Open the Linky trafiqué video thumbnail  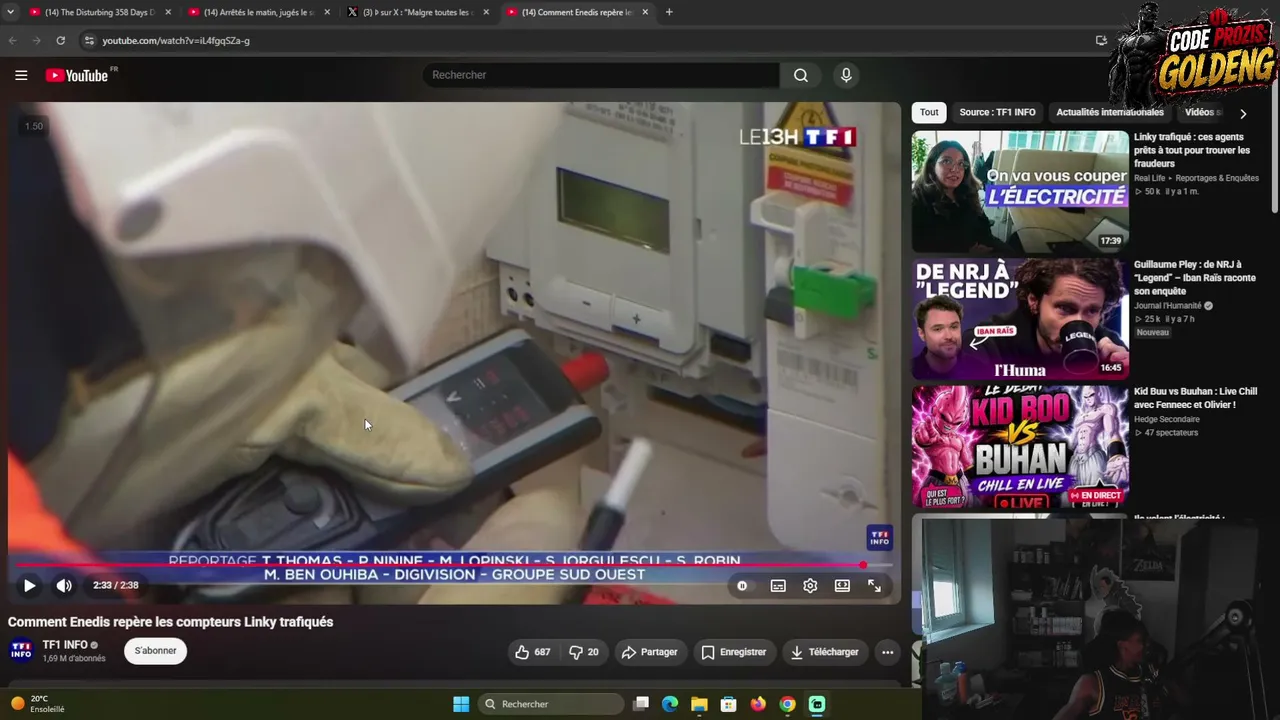[1020, 191]
